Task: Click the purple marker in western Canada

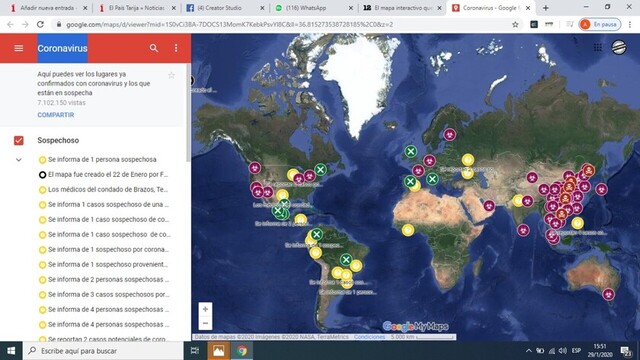Action: pos(255,168)
